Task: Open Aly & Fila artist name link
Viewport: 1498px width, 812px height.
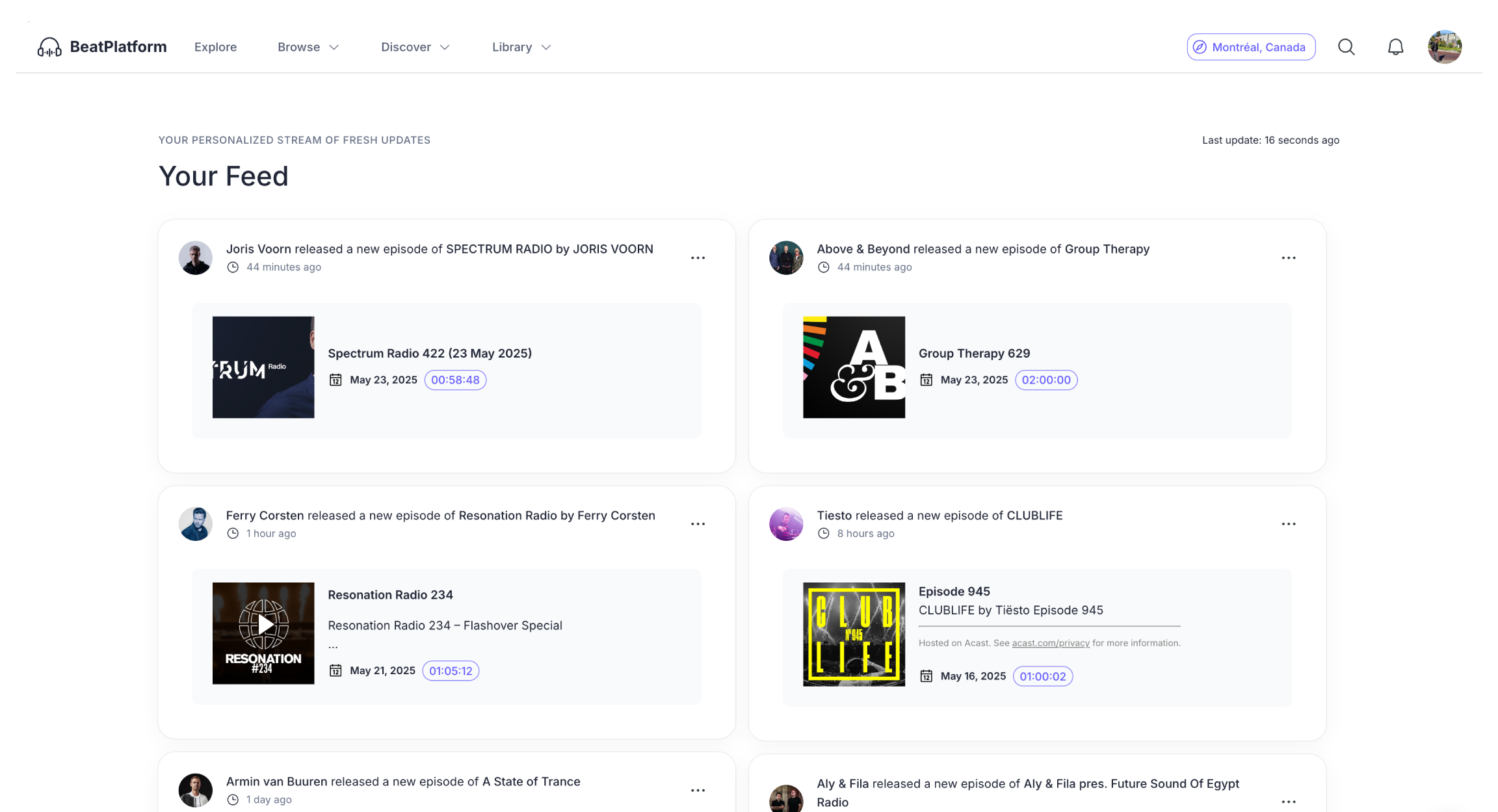Action: (x=843, y=783)
